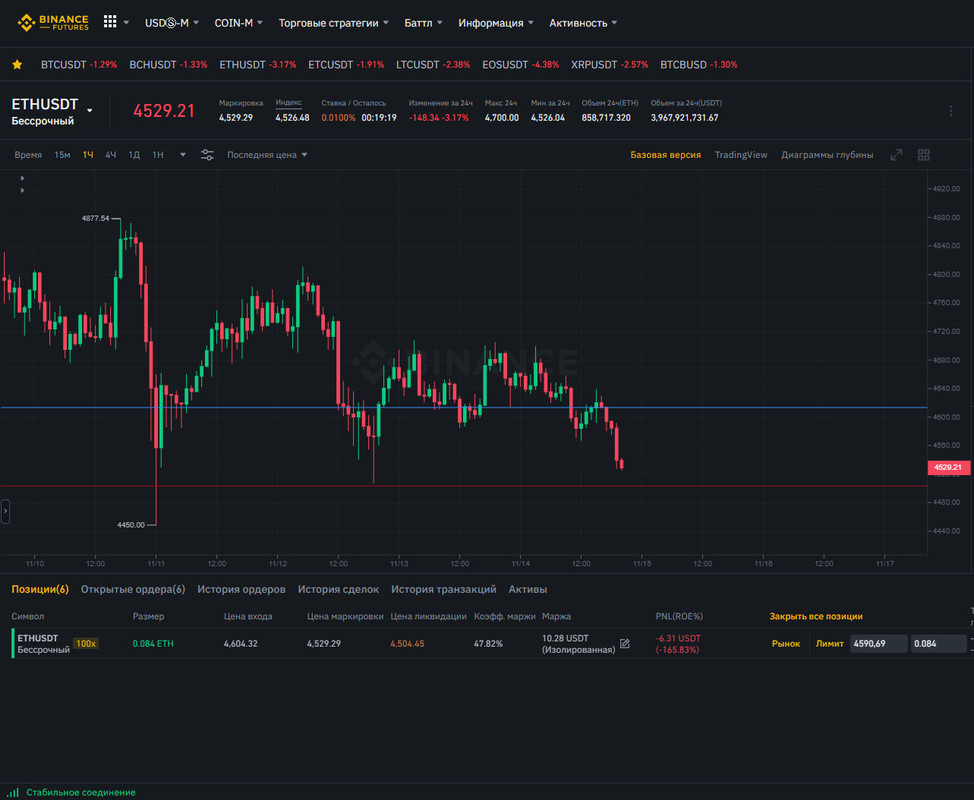Viewport: 974px width, 800px height.
Task: Click the Индекс underlined label
Action: pyautogui.click(x=288, y=102)
